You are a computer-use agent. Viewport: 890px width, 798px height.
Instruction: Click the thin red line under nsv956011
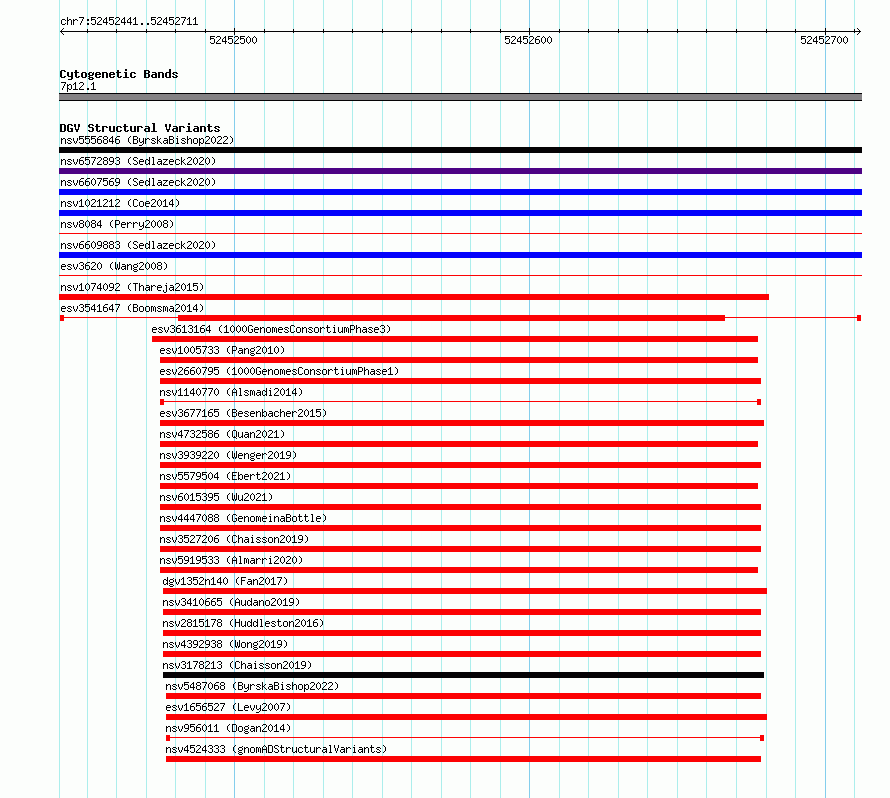pyautogui.click(x=465, y=738)
